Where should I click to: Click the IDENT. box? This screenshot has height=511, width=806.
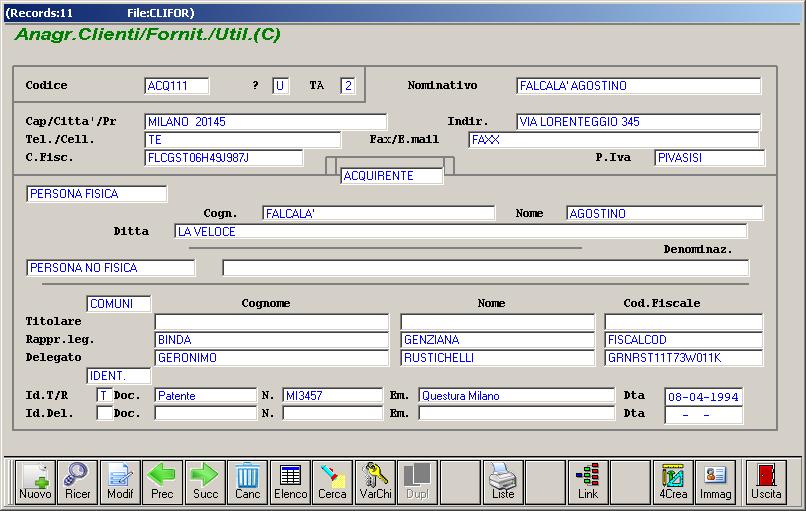[119, 376]
